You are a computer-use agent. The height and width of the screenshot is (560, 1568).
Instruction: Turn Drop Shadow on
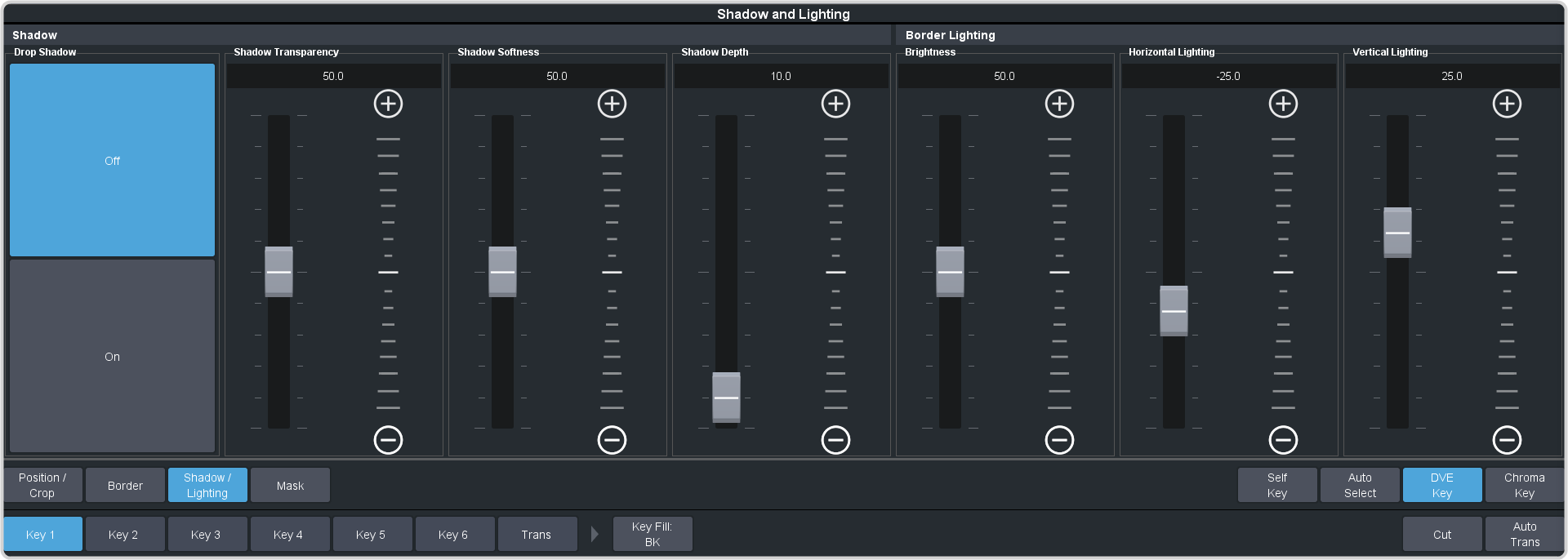[112, 357]
